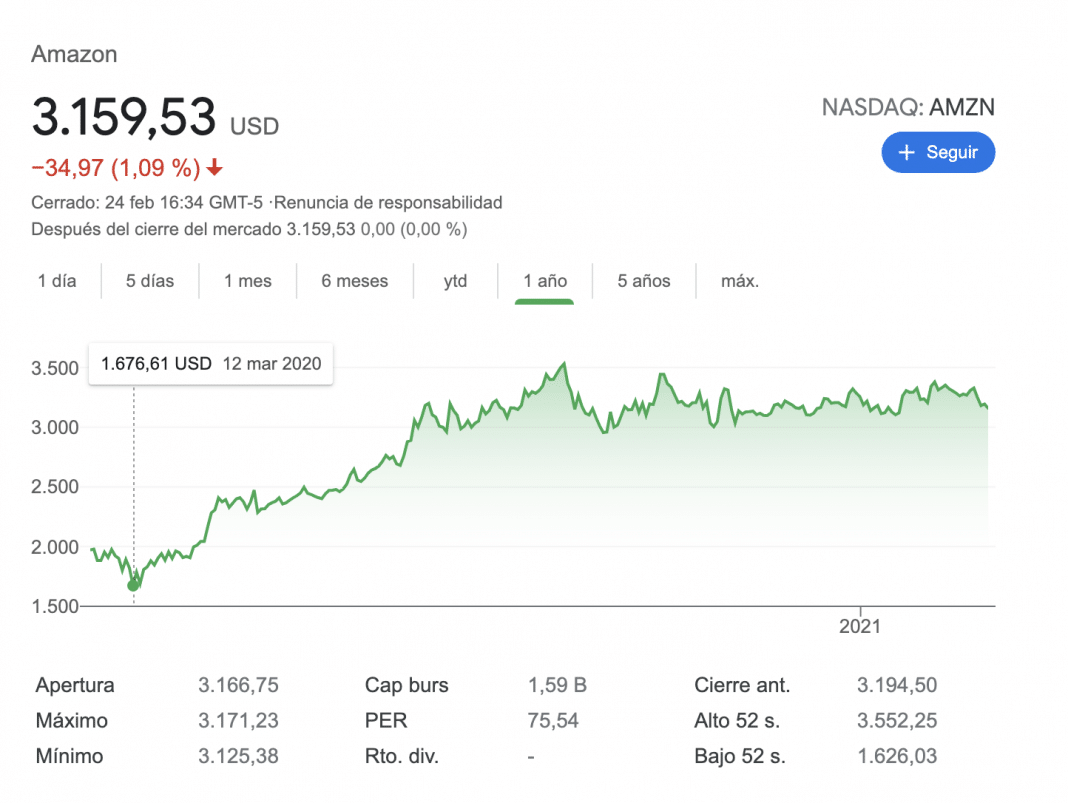This screenshot has width=1068, height=803.
Task: Click the 2021 label on chart axis
Action: 862,626
